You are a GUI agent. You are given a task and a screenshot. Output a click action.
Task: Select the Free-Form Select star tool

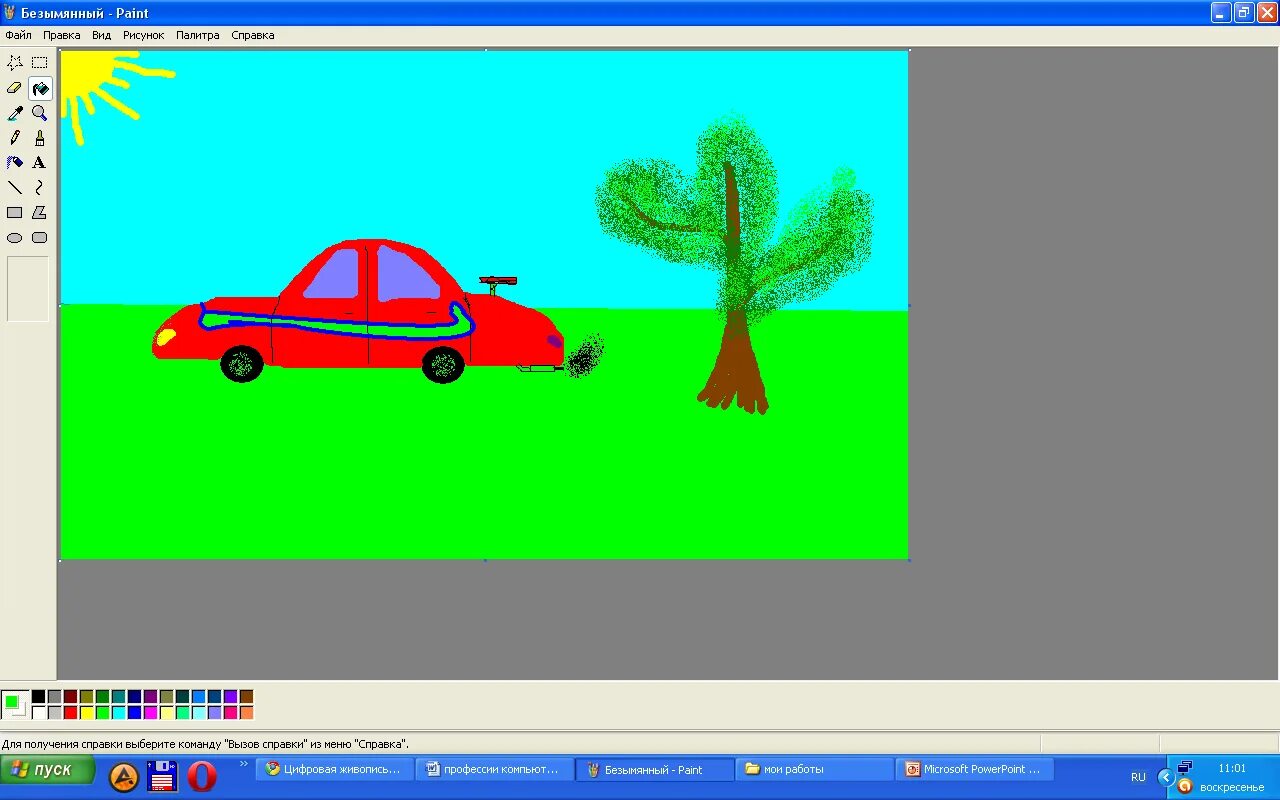click(x=15, y=63)
